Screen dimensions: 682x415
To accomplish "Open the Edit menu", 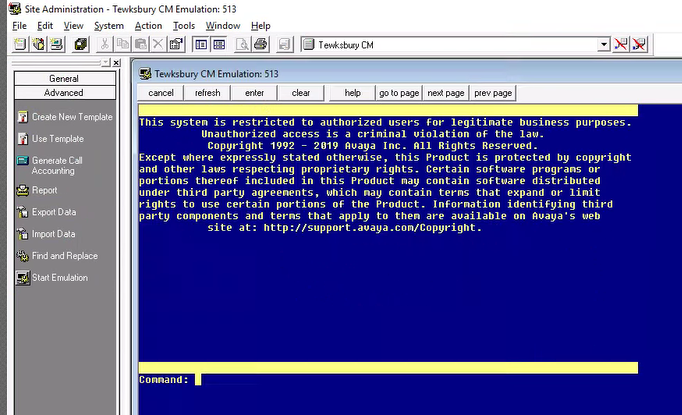I will pos(45,26).
